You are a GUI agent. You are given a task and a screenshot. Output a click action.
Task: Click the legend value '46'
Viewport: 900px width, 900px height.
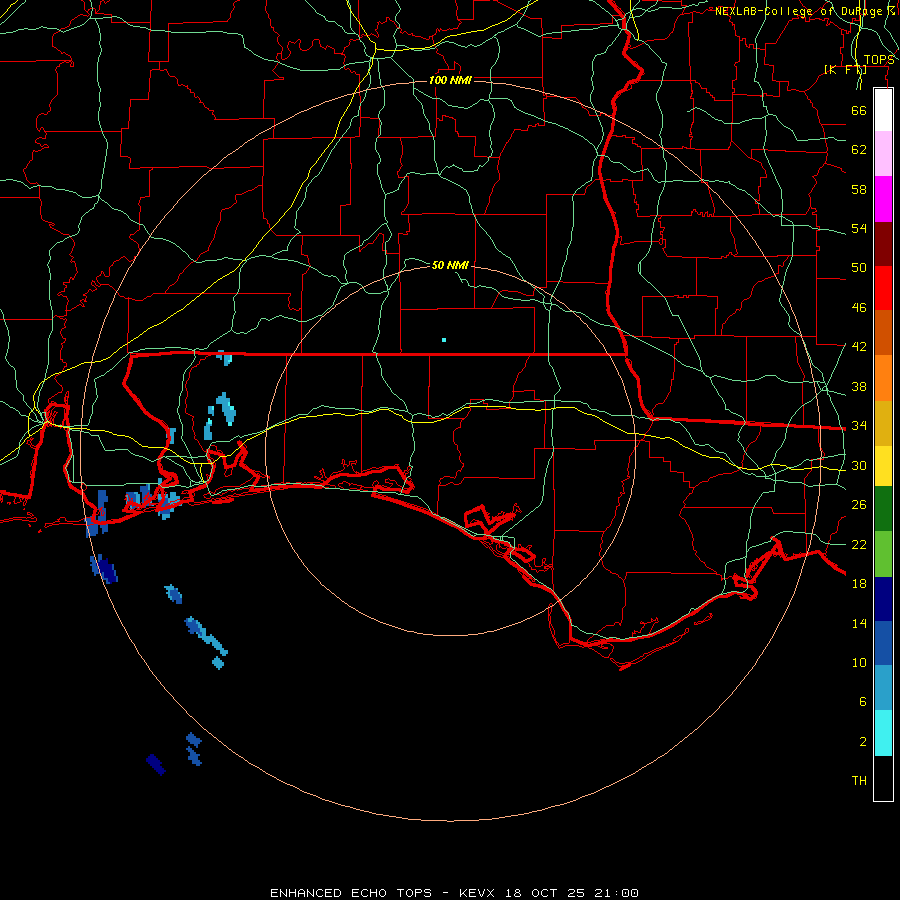pos(859,308)
